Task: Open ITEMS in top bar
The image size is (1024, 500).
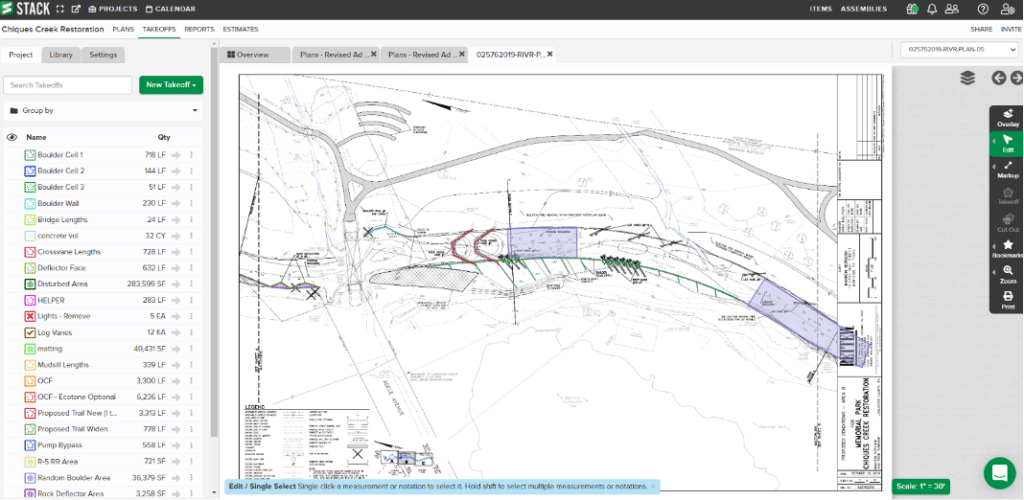Action: [820, 9]
